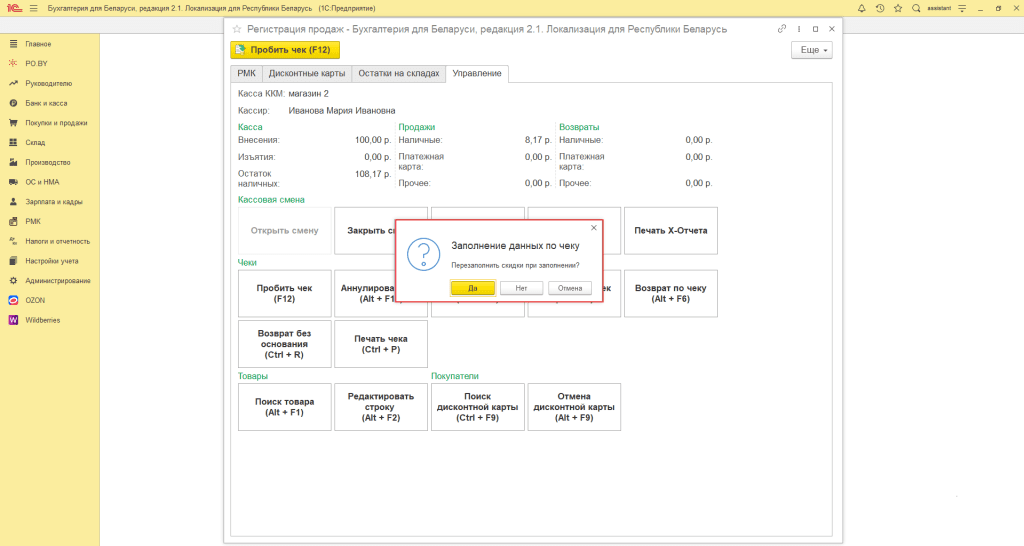Click the Зарплата и кадры person icon
Screen dimensions: 1024x546
click(13, 202)
